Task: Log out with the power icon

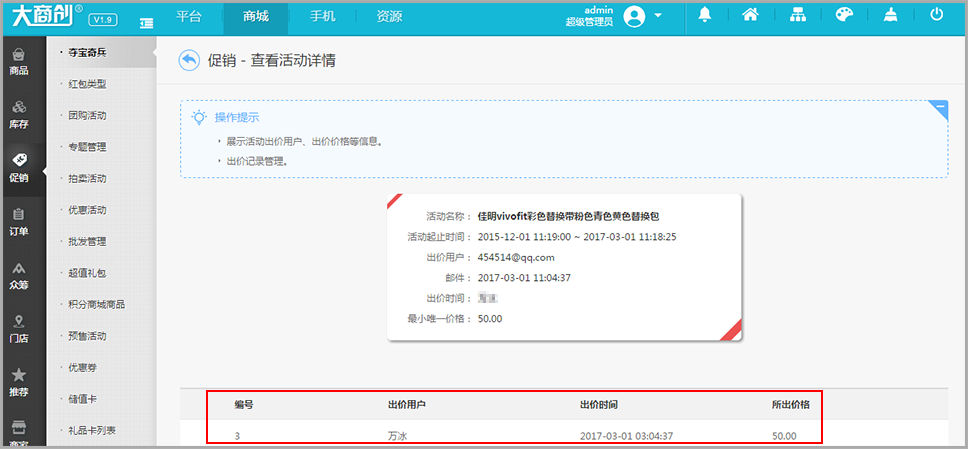Action: tap(937, 15)
